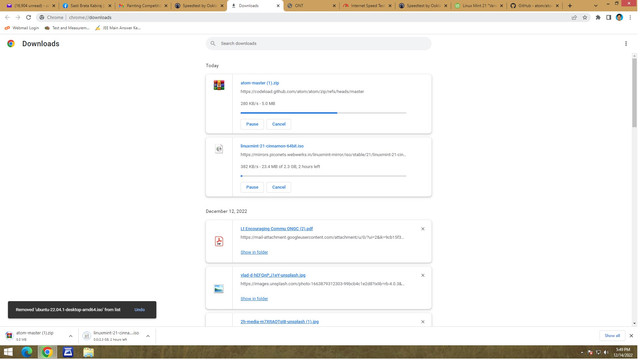This screenshot has width=640, height=360.
Task: Launch Microsoft Edge from the taskbar
Action: tap(27, 352)
